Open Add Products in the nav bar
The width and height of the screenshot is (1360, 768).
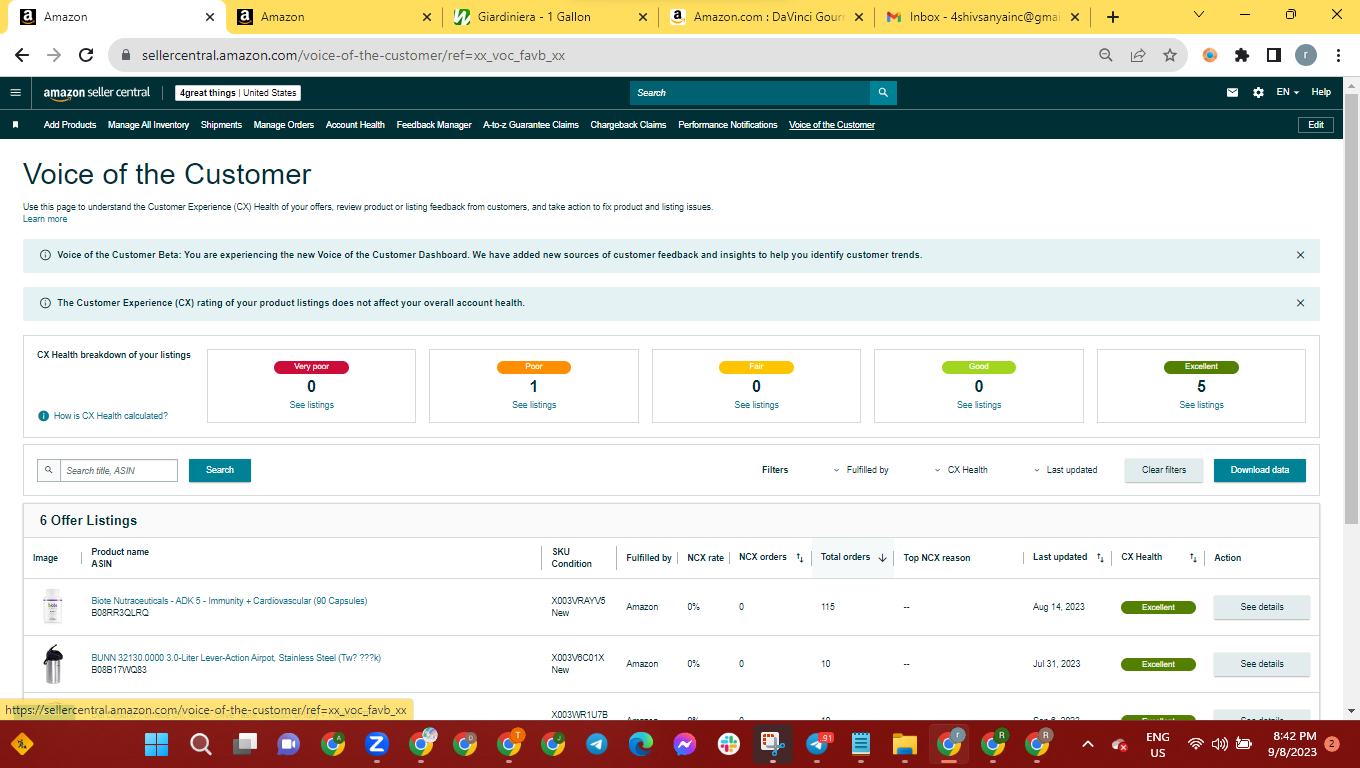click(70, 125)
